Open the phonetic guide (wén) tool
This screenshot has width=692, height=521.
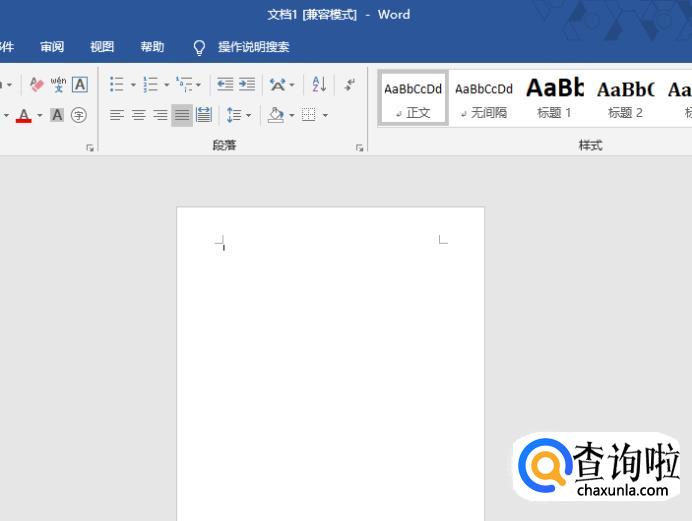pos(58,85)
